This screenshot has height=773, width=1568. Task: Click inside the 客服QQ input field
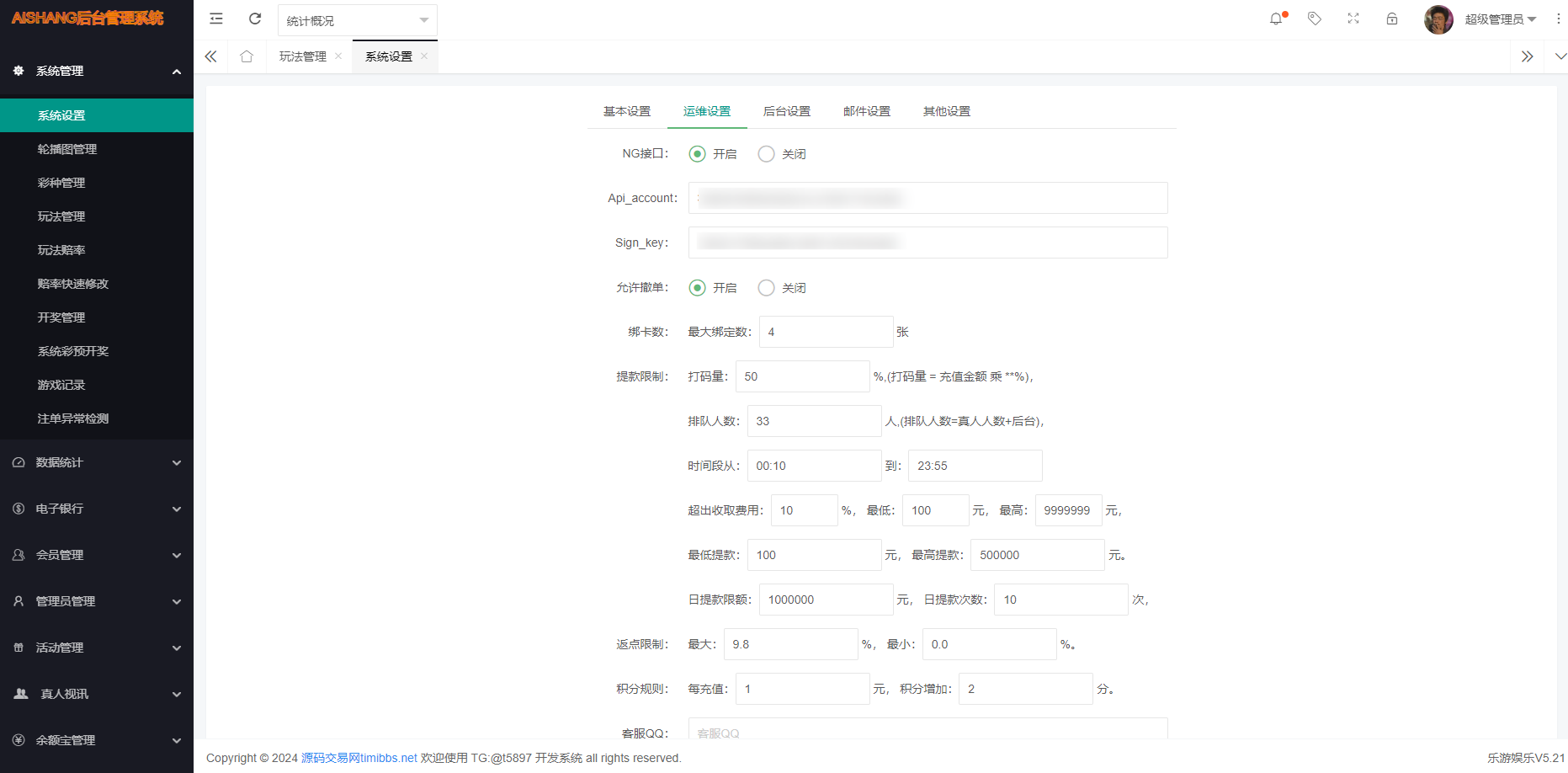[928, 731]
